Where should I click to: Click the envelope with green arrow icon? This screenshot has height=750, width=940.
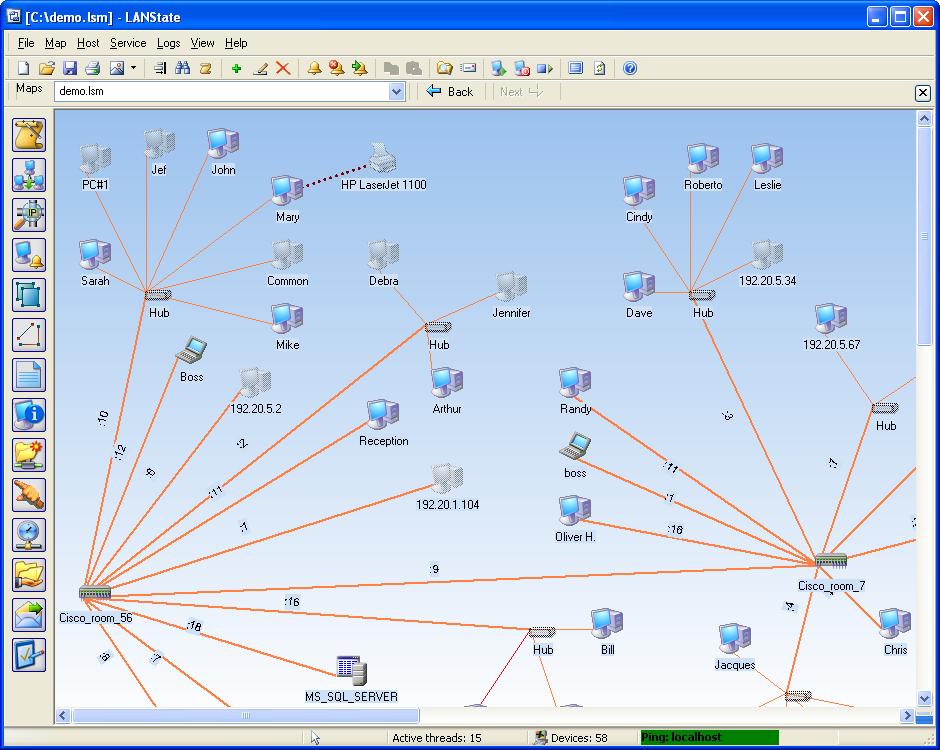(29, 614)
